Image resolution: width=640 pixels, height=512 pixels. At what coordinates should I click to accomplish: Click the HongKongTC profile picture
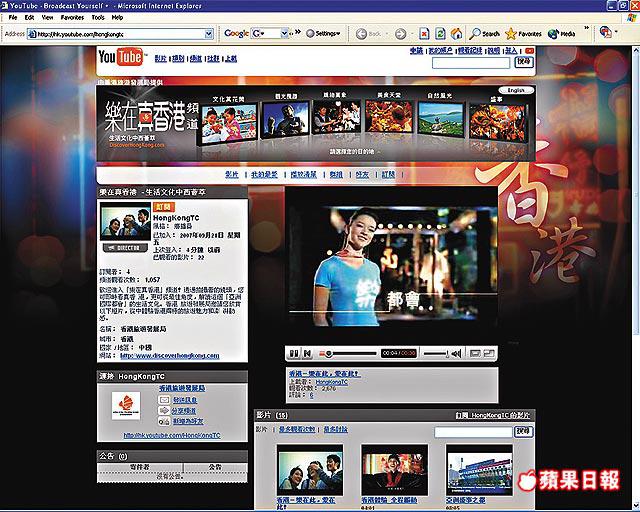tap(126, 222)
